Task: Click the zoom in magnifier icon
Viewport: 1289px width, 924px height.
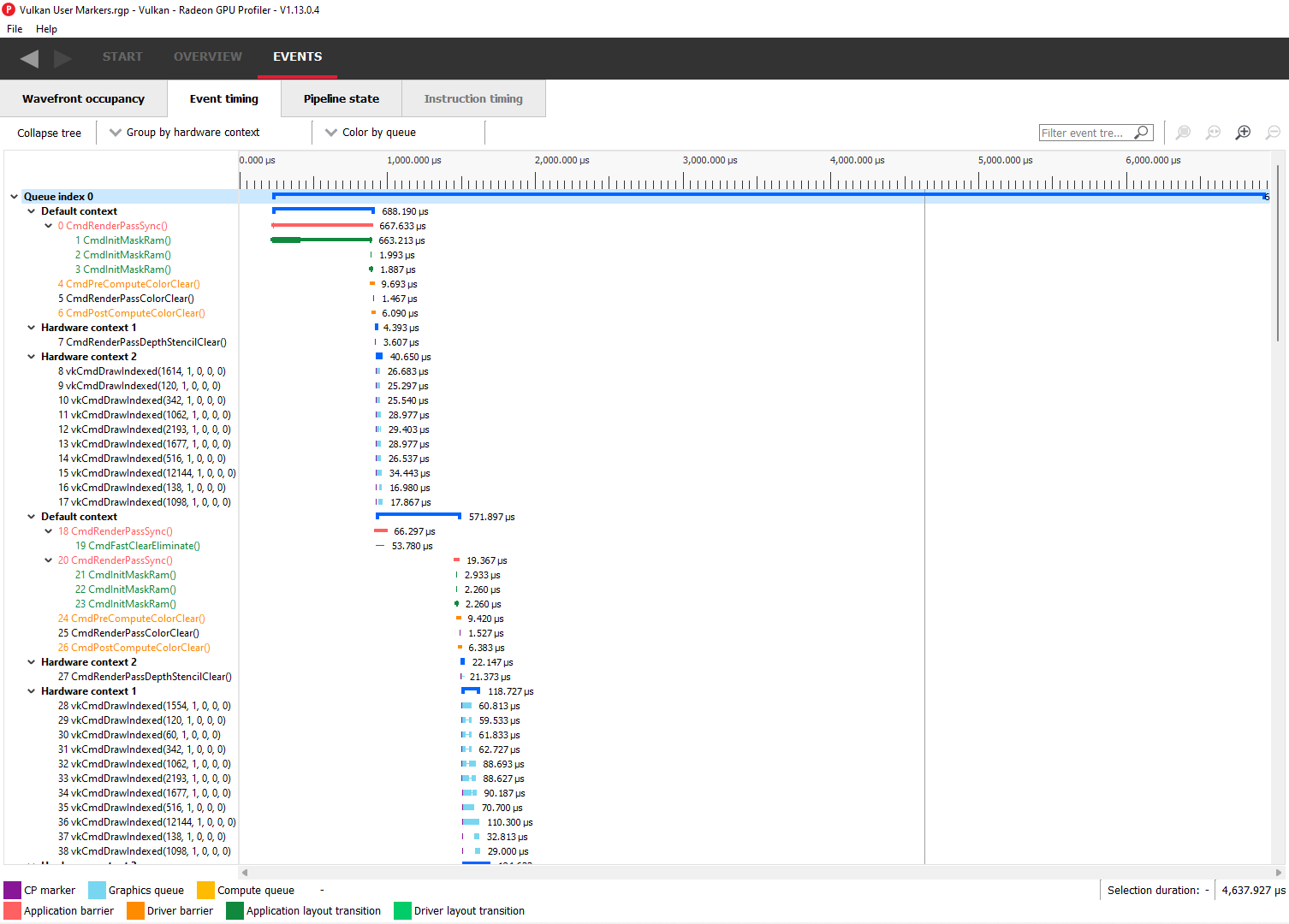Action: coord(1243,133)
